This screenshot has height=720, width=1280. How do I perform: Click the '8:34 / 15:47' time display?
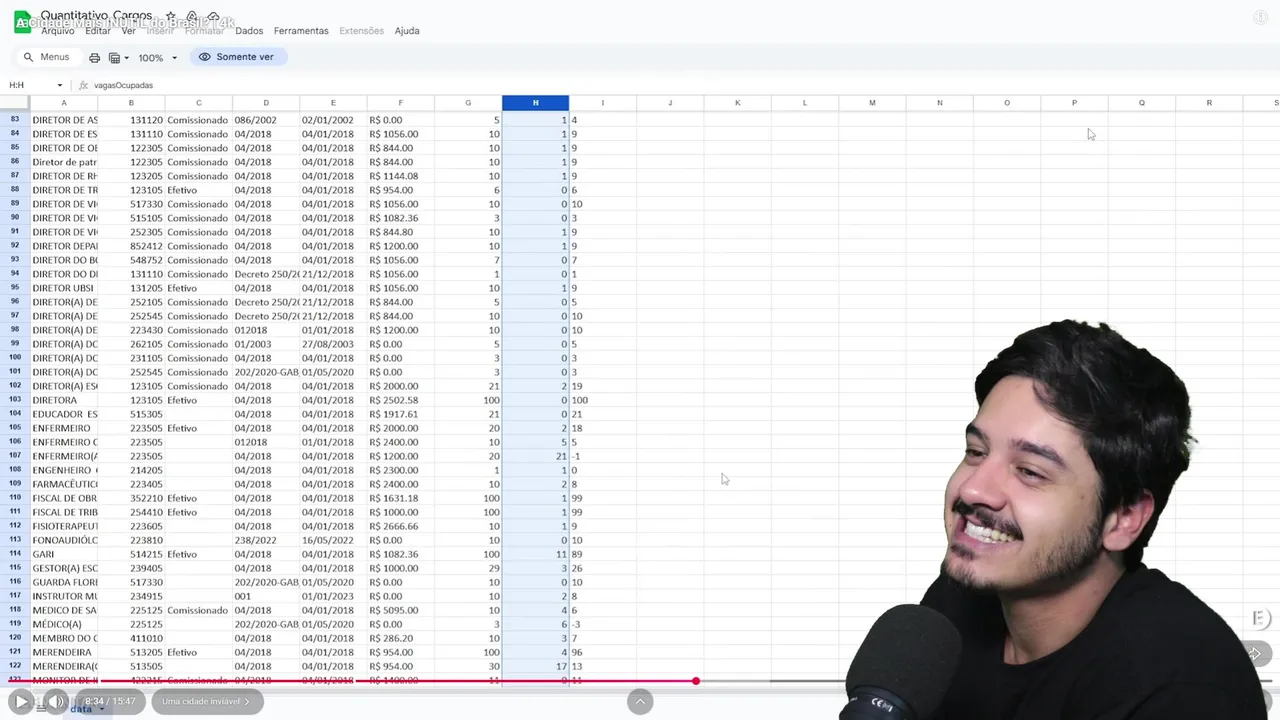click(109, 702)
